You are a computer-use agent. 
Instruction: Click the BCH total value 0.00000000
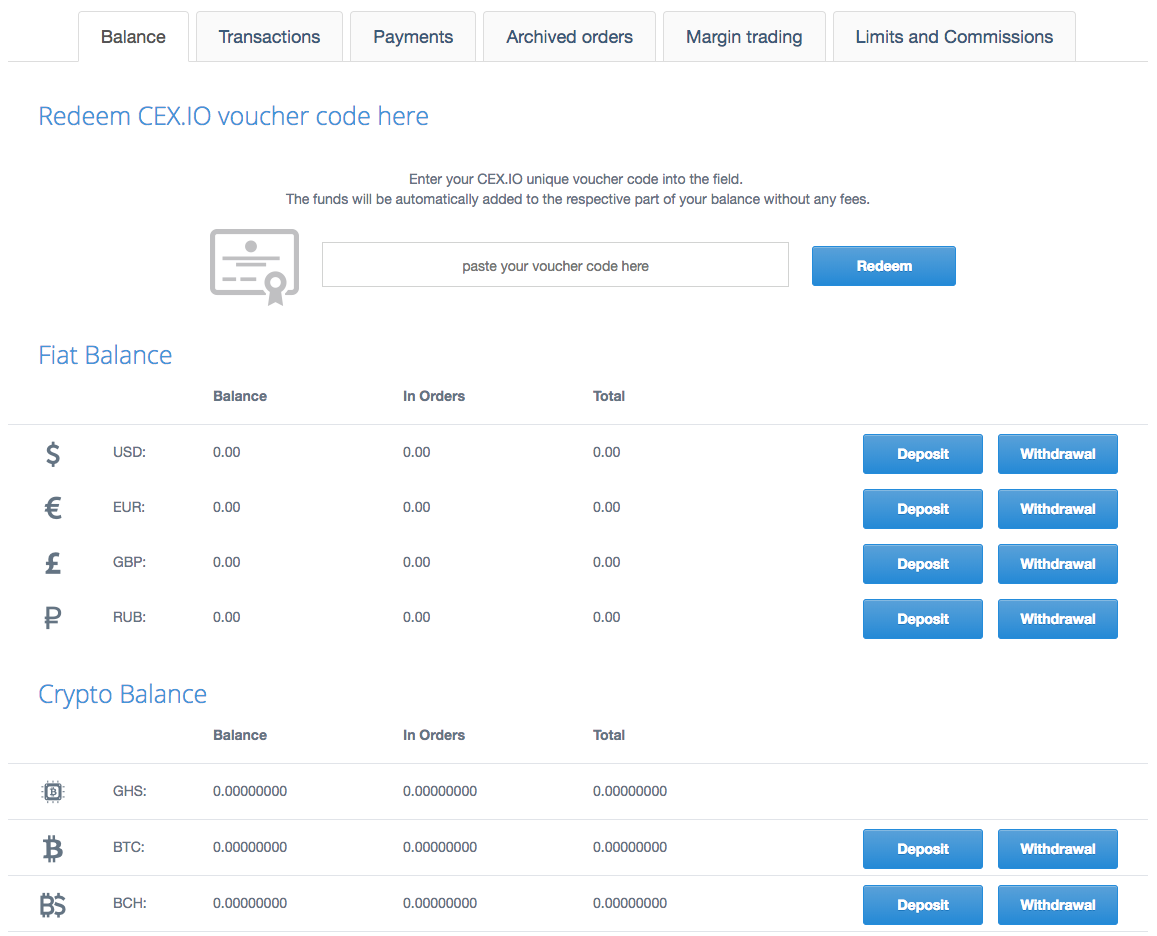pyautogui.click(x=629, y=904)
